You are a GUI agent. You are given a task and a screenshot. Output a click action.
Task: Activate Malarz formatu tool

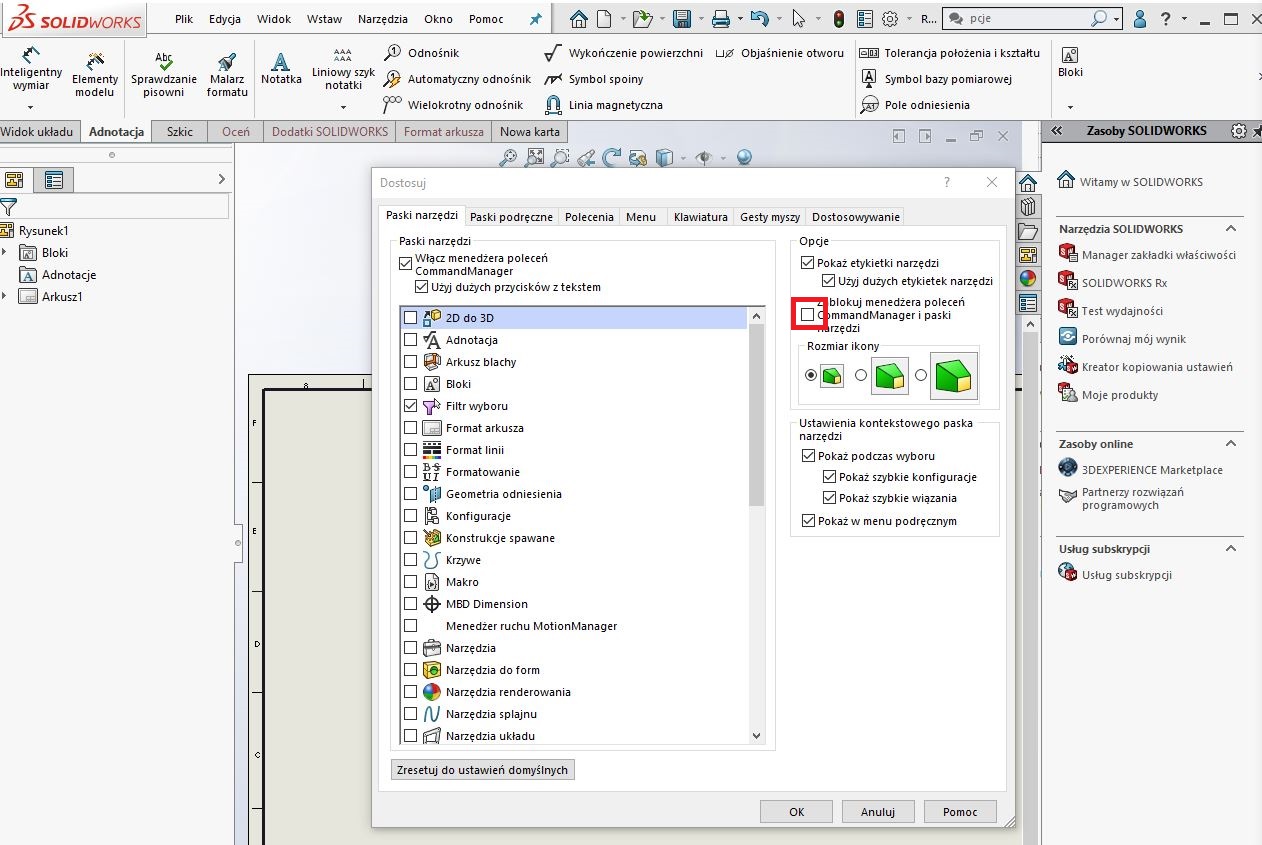click(227, 74)
